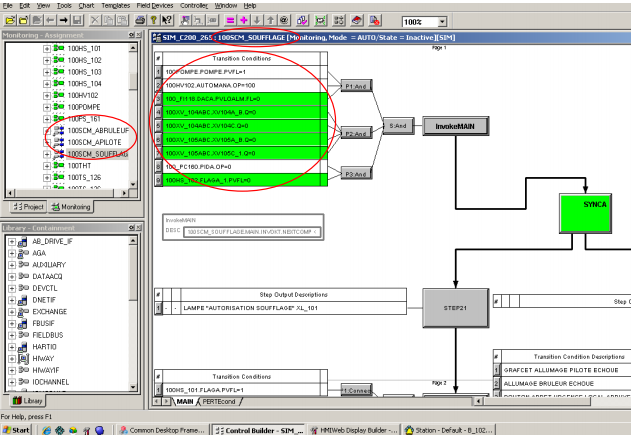Click the magenta equals sign toolbar icon

[x=230, y=21]
